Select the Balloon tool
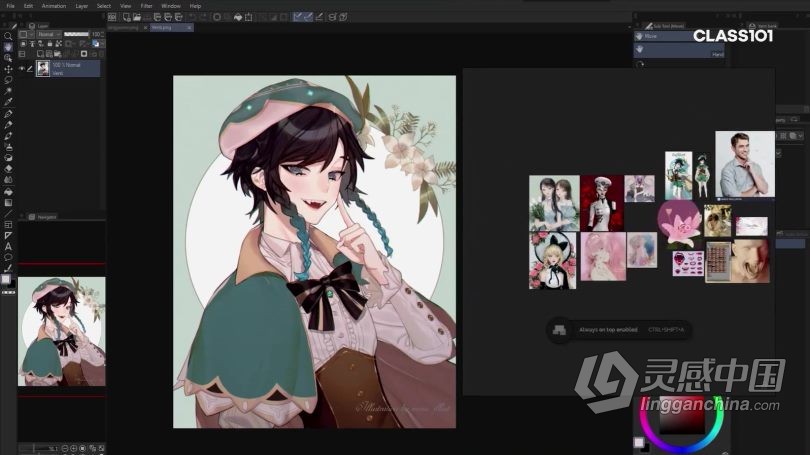 [8, 257]
